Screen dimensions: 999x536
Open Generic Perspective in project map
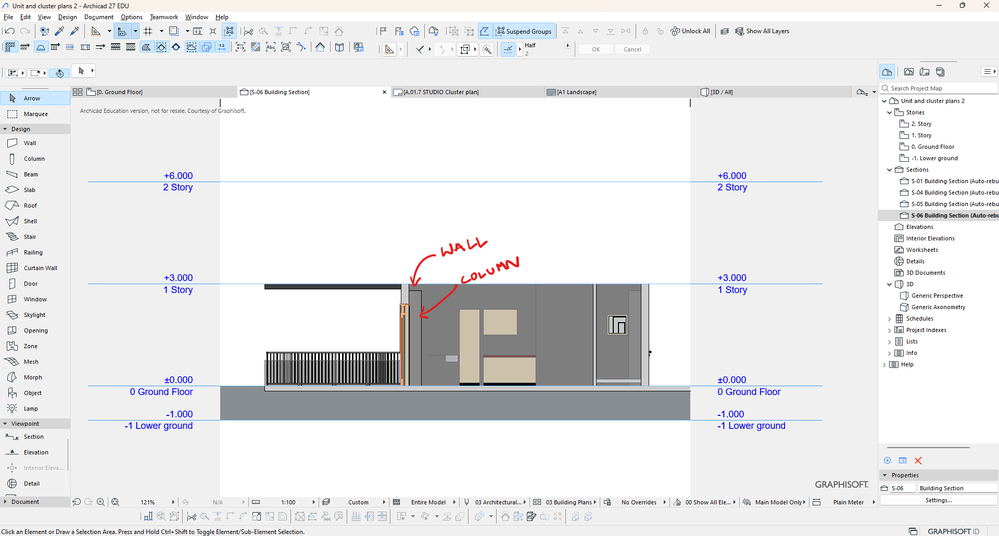pos(936,296)
